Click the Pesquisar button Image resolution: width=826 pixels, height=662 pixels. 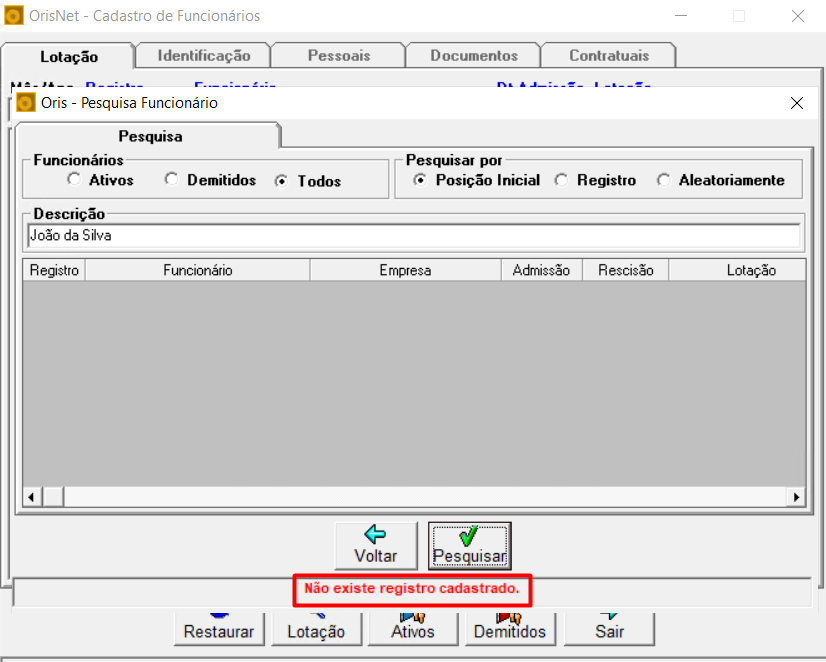[470, 546]
